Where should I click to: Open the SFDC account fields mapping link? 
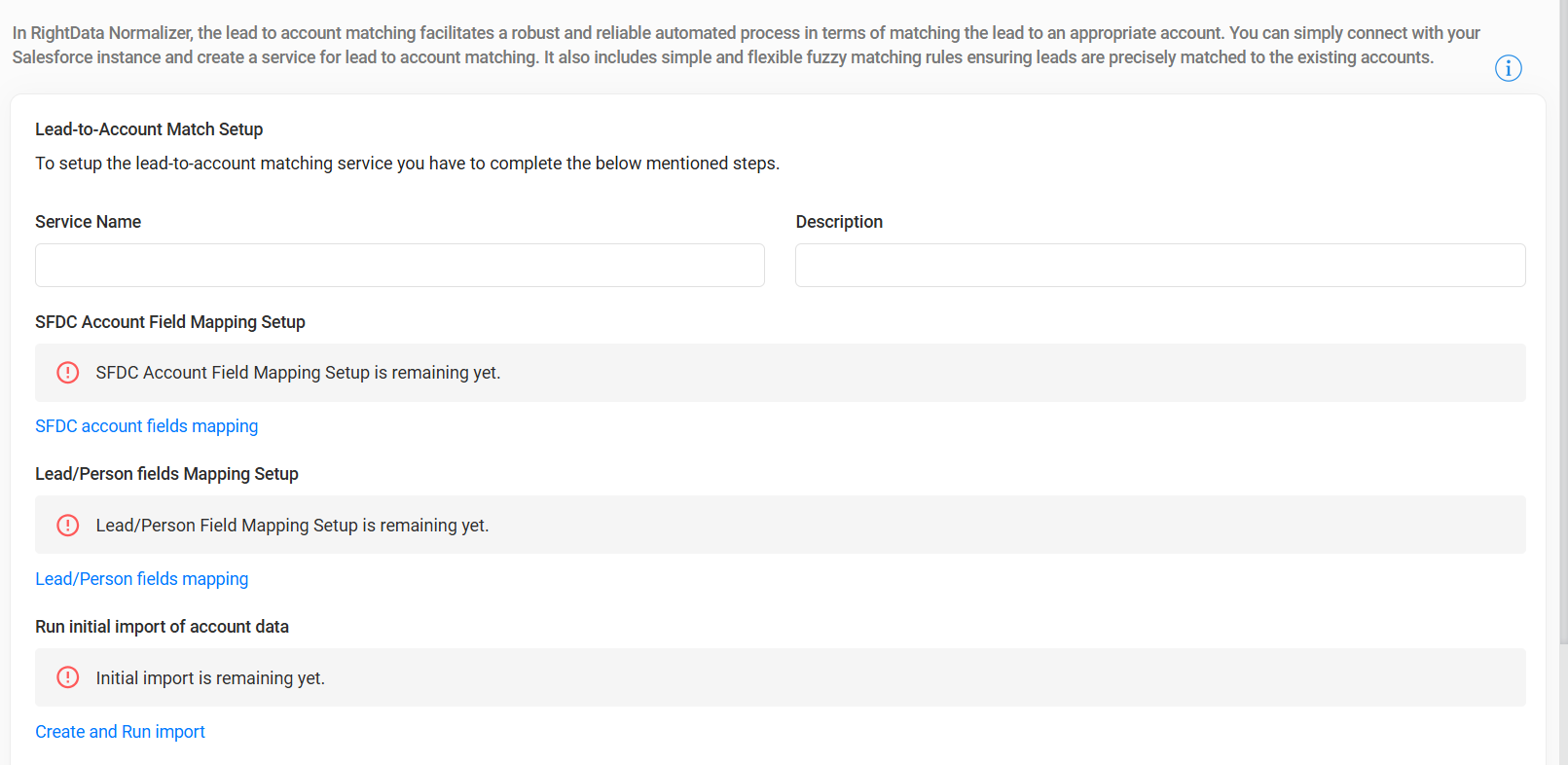(x=147, y=426)
